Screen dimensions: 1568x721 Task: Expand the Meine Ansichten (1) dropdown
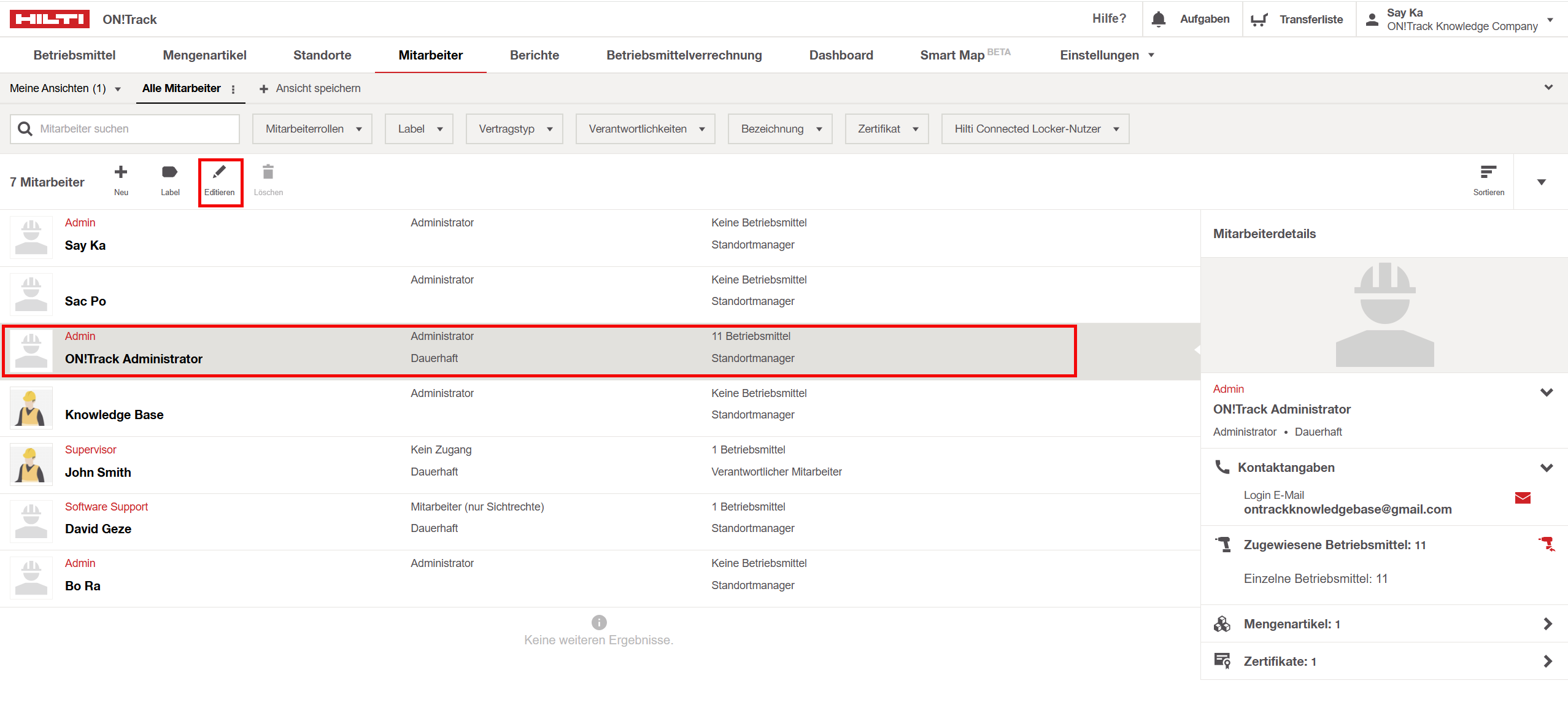tap(65, 88)
